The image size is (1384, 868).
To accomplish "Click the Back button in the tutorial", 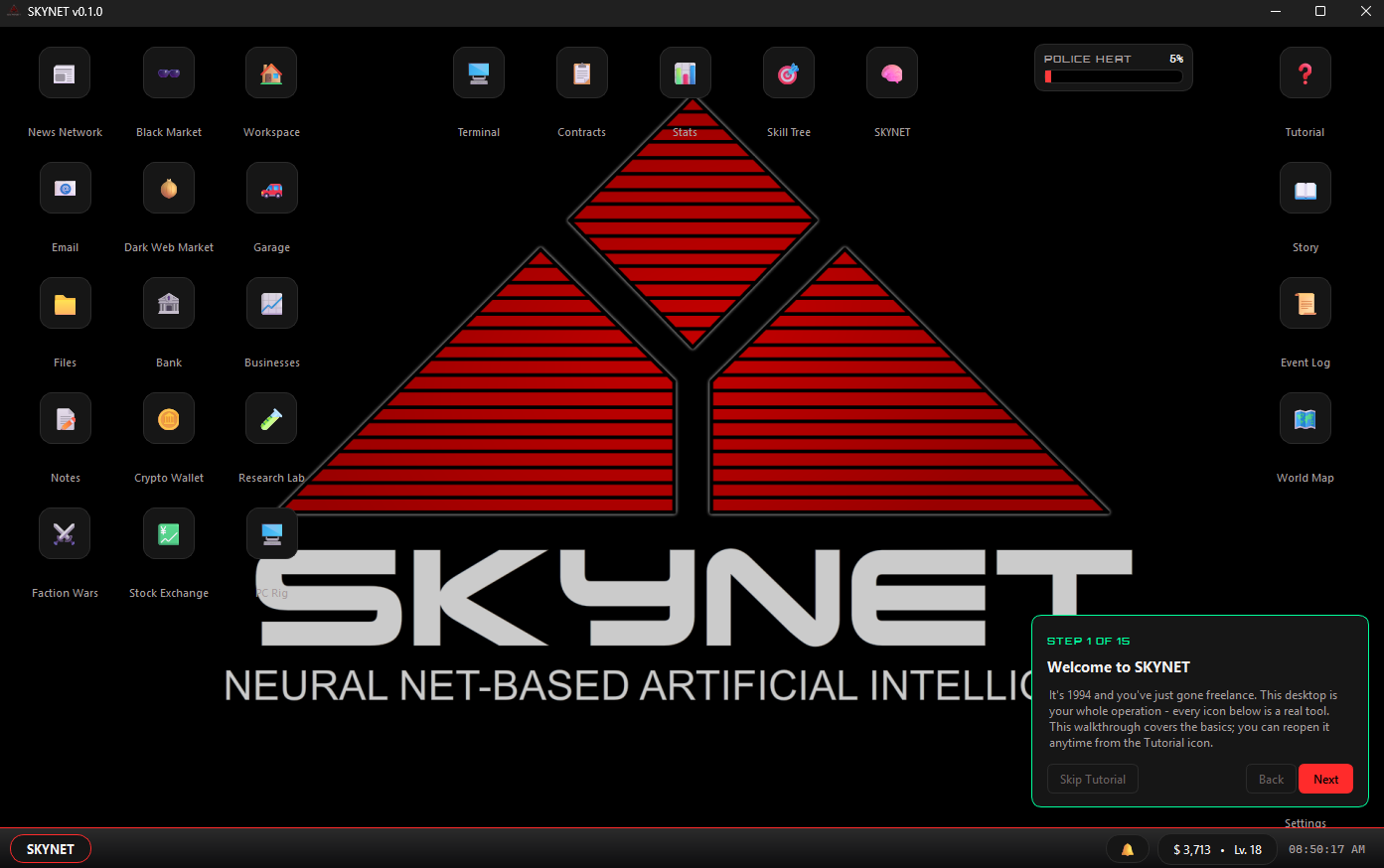I will click(1272, 780).
